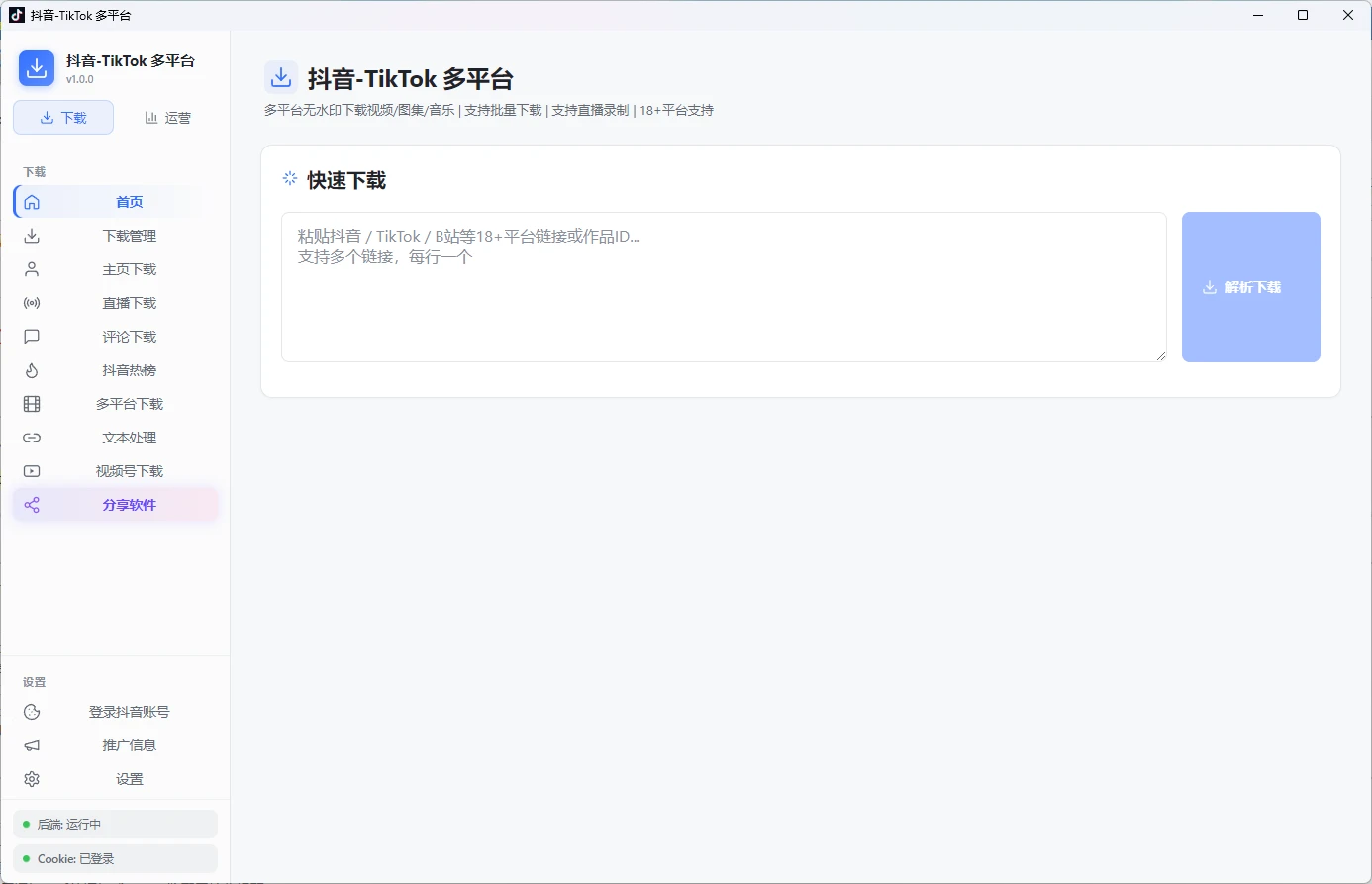The width and height of the screenshot is (1372, 884).
Task: Open the 设置 page label
Action: coord(130,779)
